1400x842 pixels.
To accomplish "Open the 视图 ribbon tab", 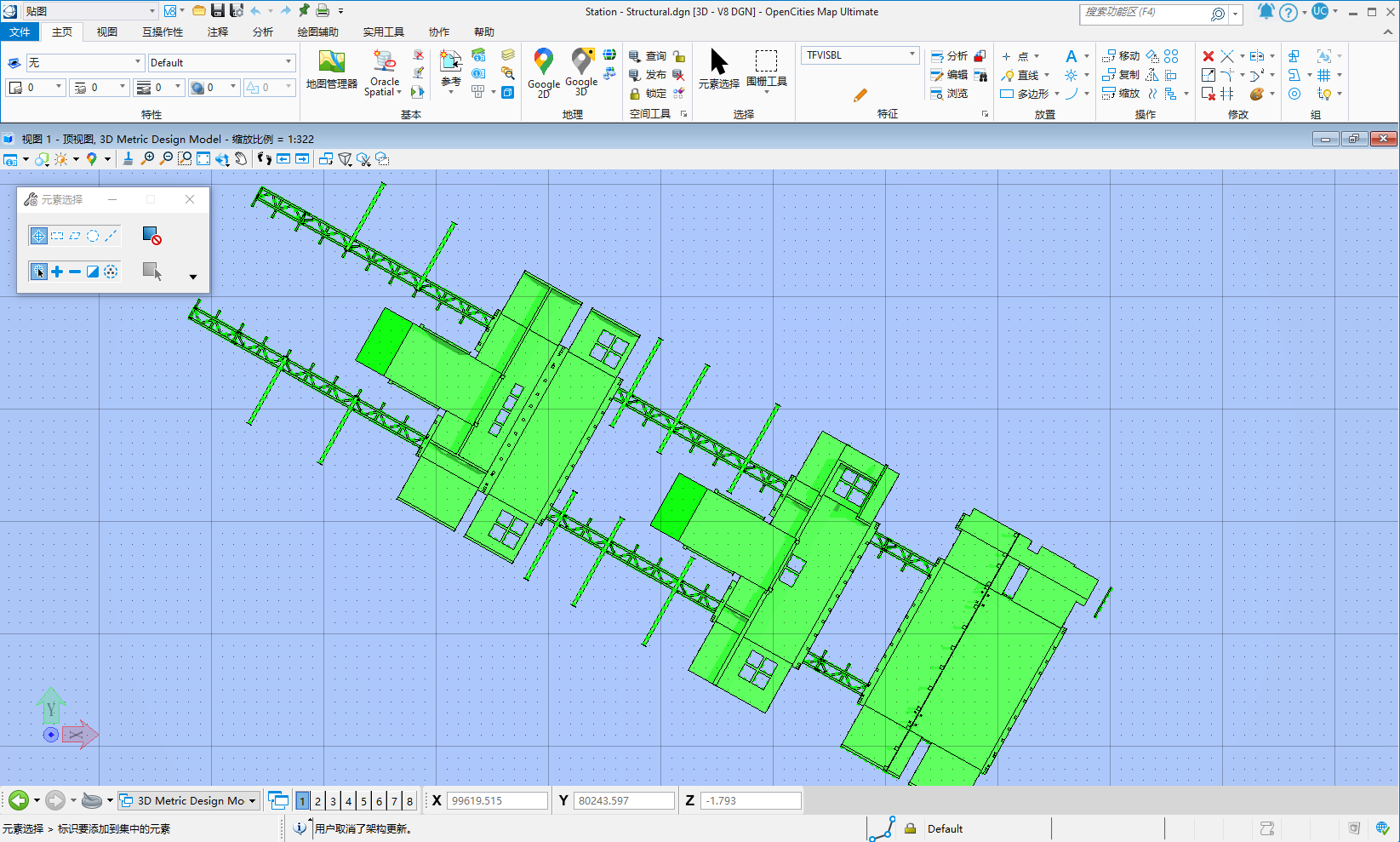I will 106,32.
